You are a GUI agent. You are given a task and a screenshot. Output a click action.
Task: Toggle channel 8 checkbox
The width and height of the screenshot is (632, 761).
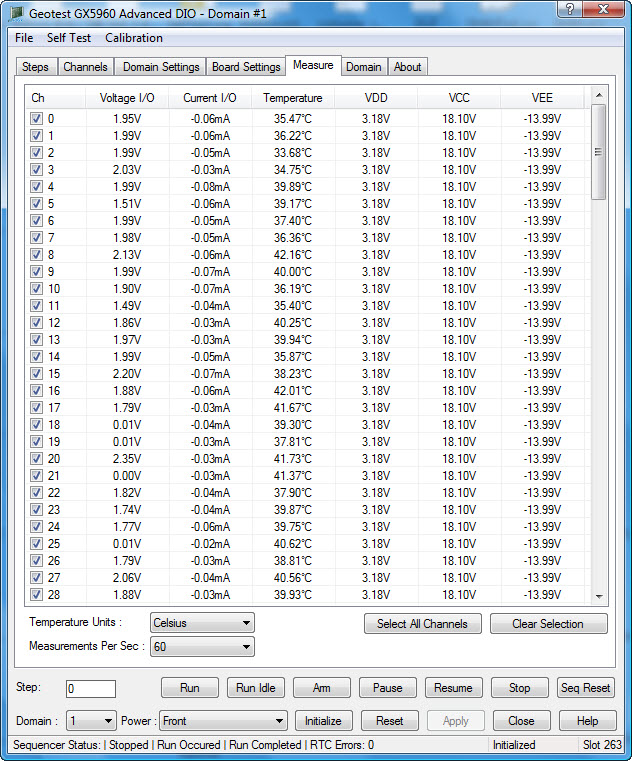(x=36, y=254)
